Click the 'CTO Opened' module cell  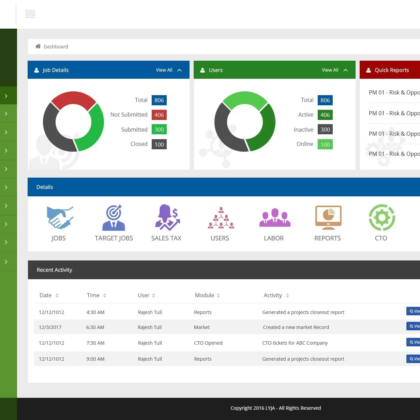click(208, 343)
